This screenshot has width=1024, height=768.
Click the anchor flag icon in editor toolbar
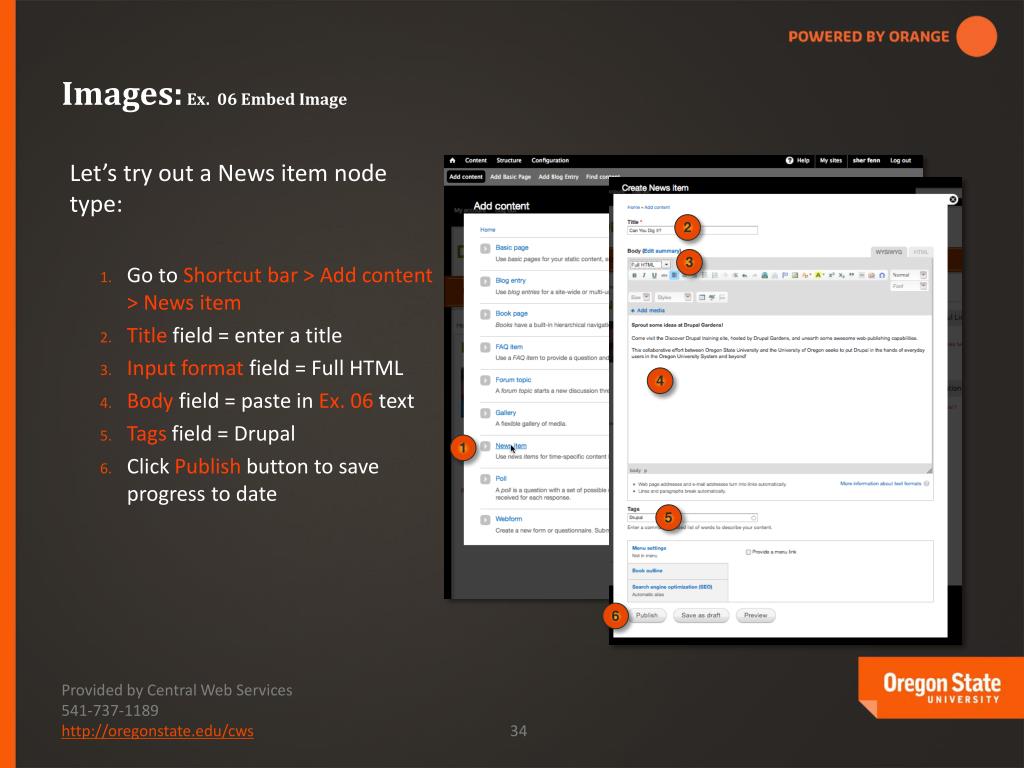point(785,276)
